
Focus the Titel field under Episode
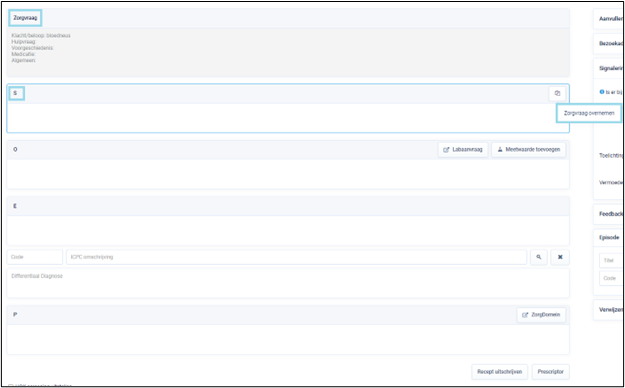tap(611, 260)
